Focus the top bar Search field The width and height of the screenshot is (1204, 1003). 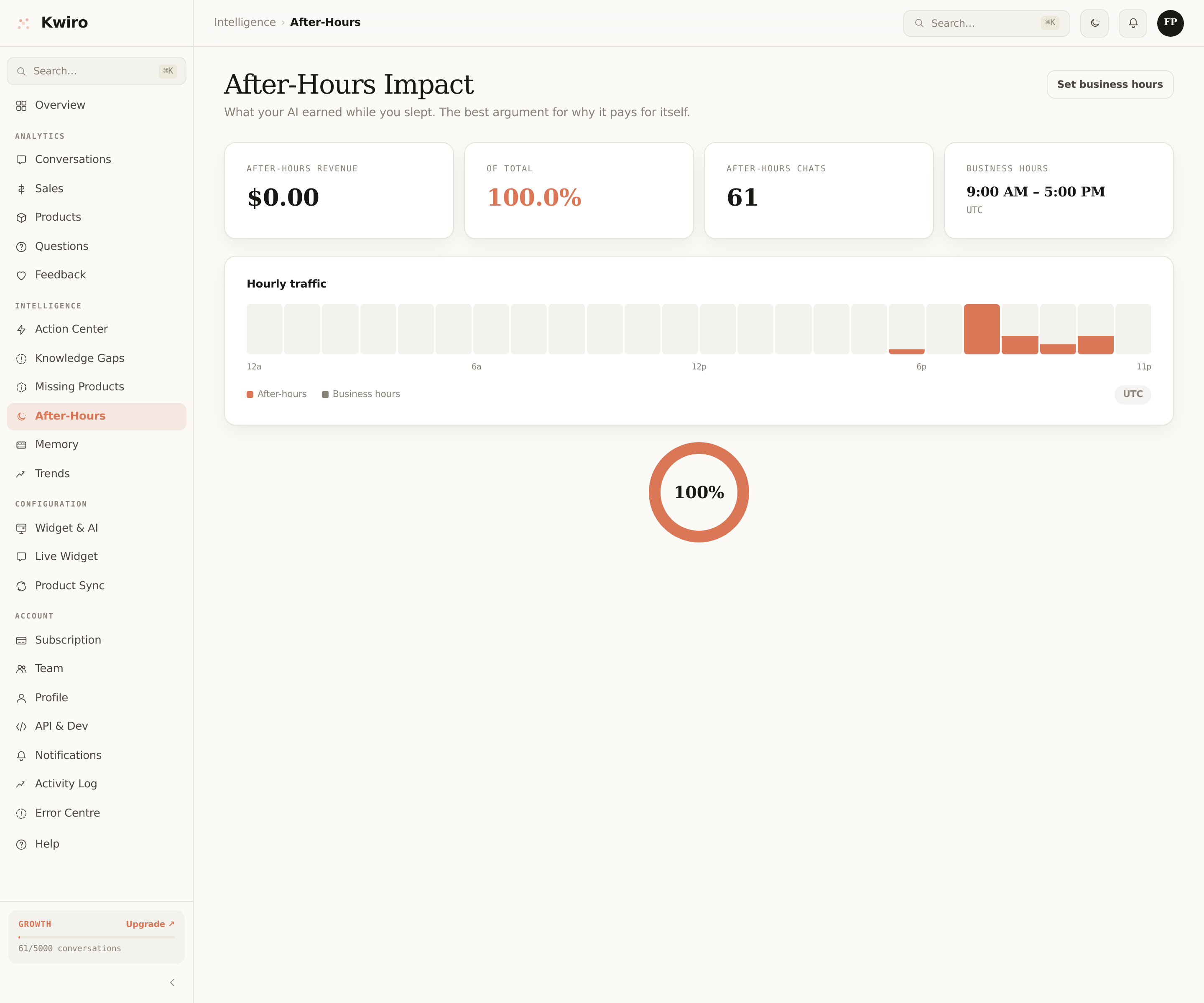[x=986, y=23]
